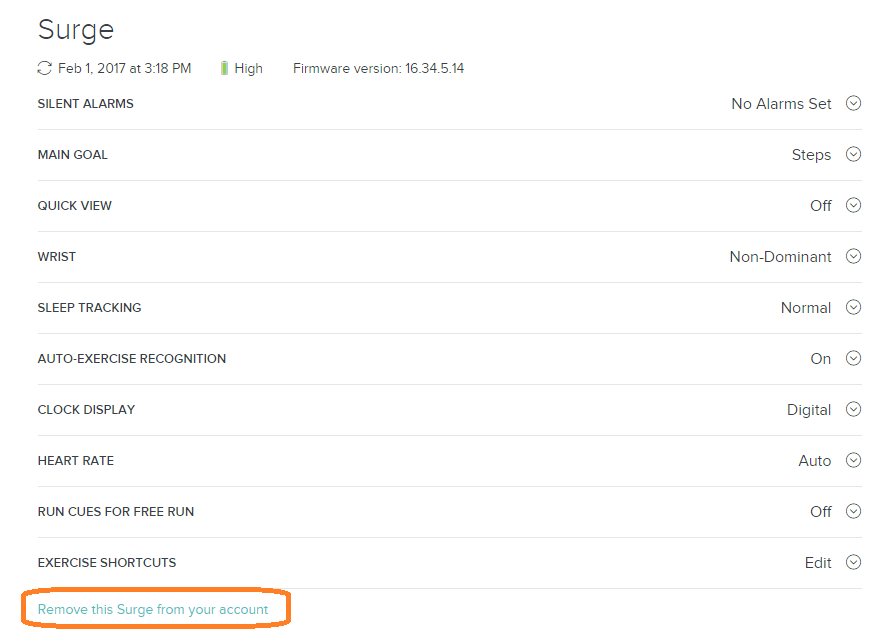Expand the Clock Display chevron
Image resolution: width=892 pixels, height=644 pixels.
pos(853,410)
